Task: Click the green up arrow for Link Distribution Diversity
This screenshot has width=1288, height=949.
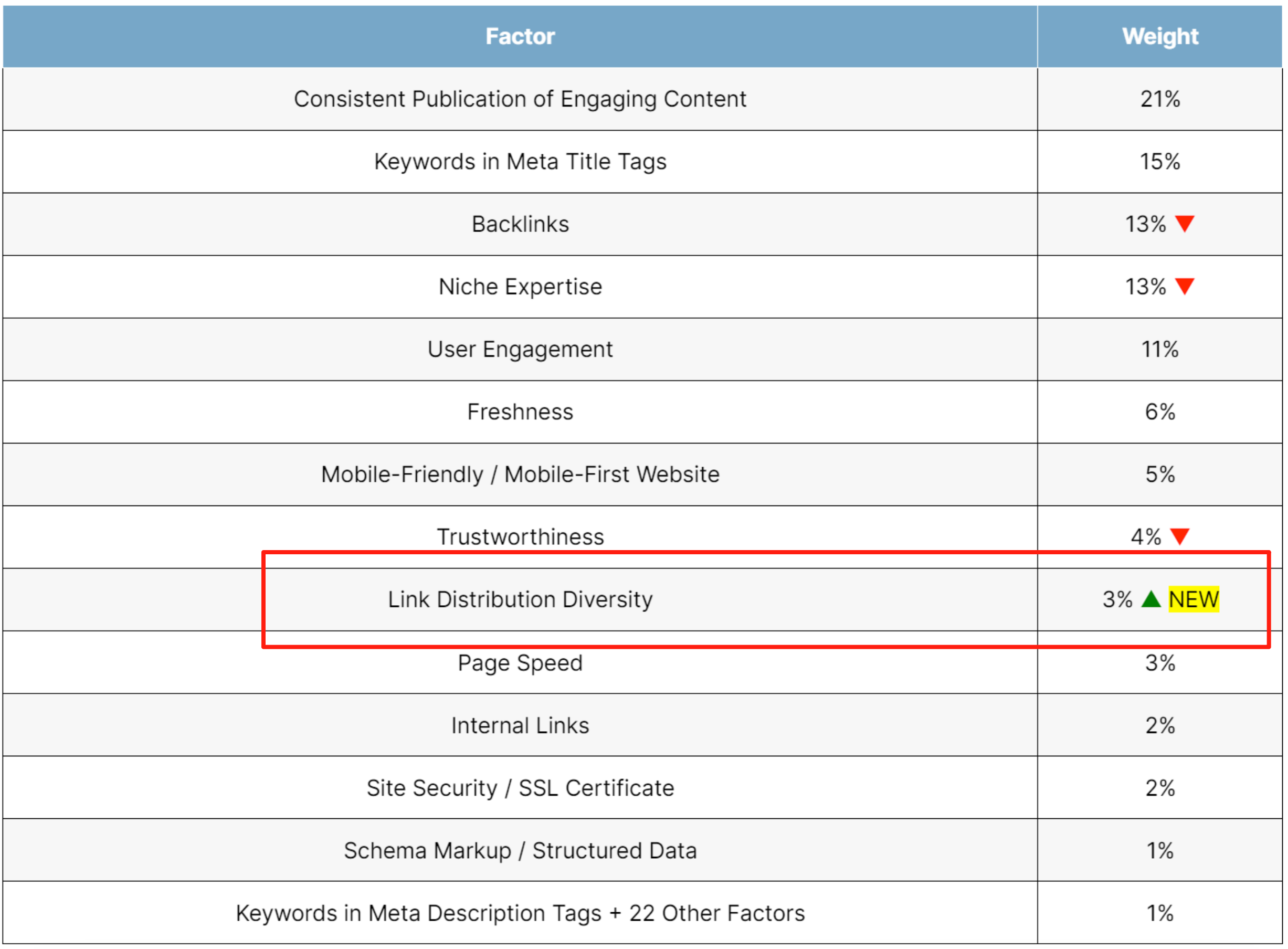Action: (1150, 599)
